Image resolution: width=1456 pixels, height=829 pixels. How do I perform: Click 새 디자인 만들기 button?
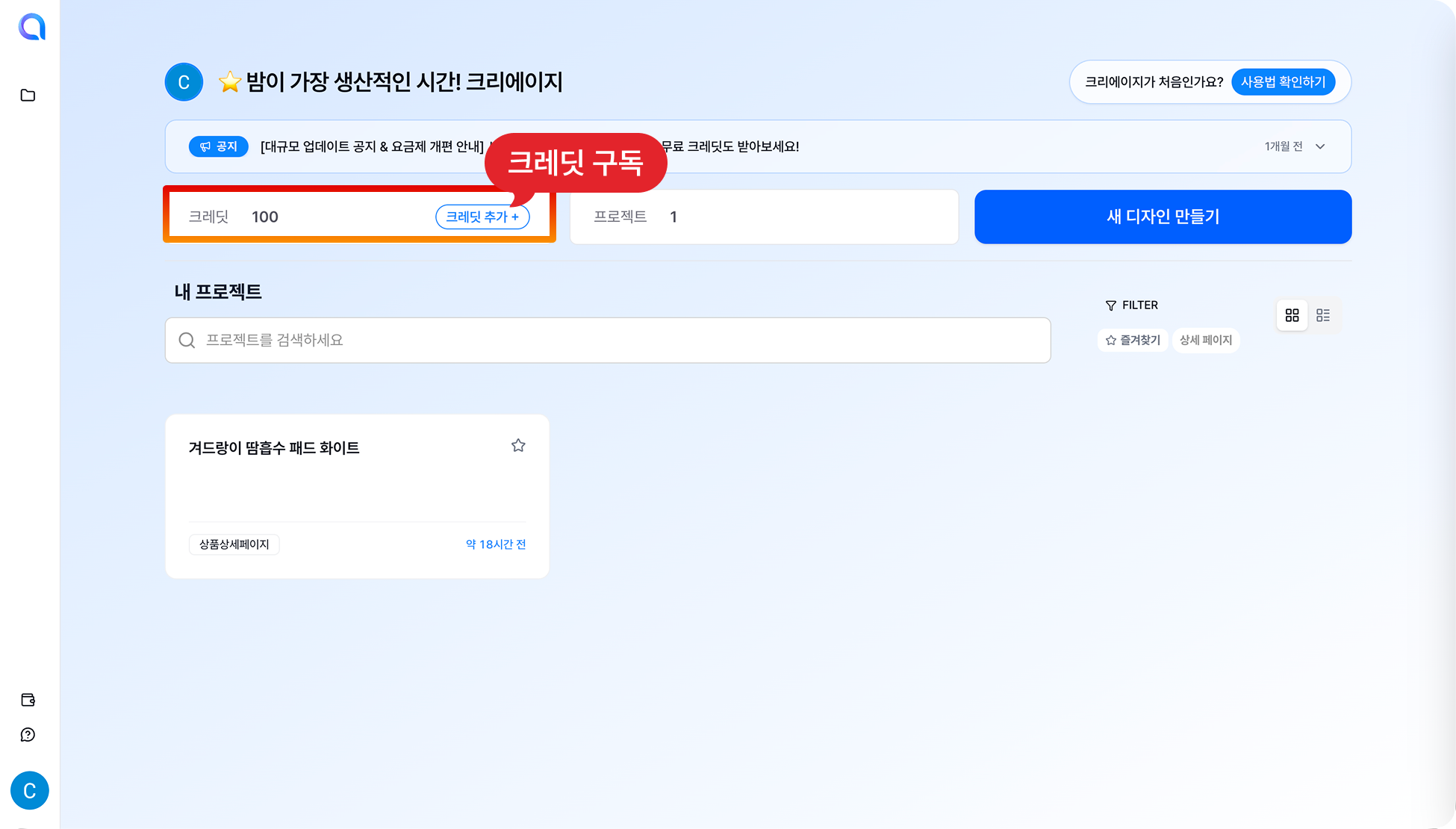pos(1163,217)
